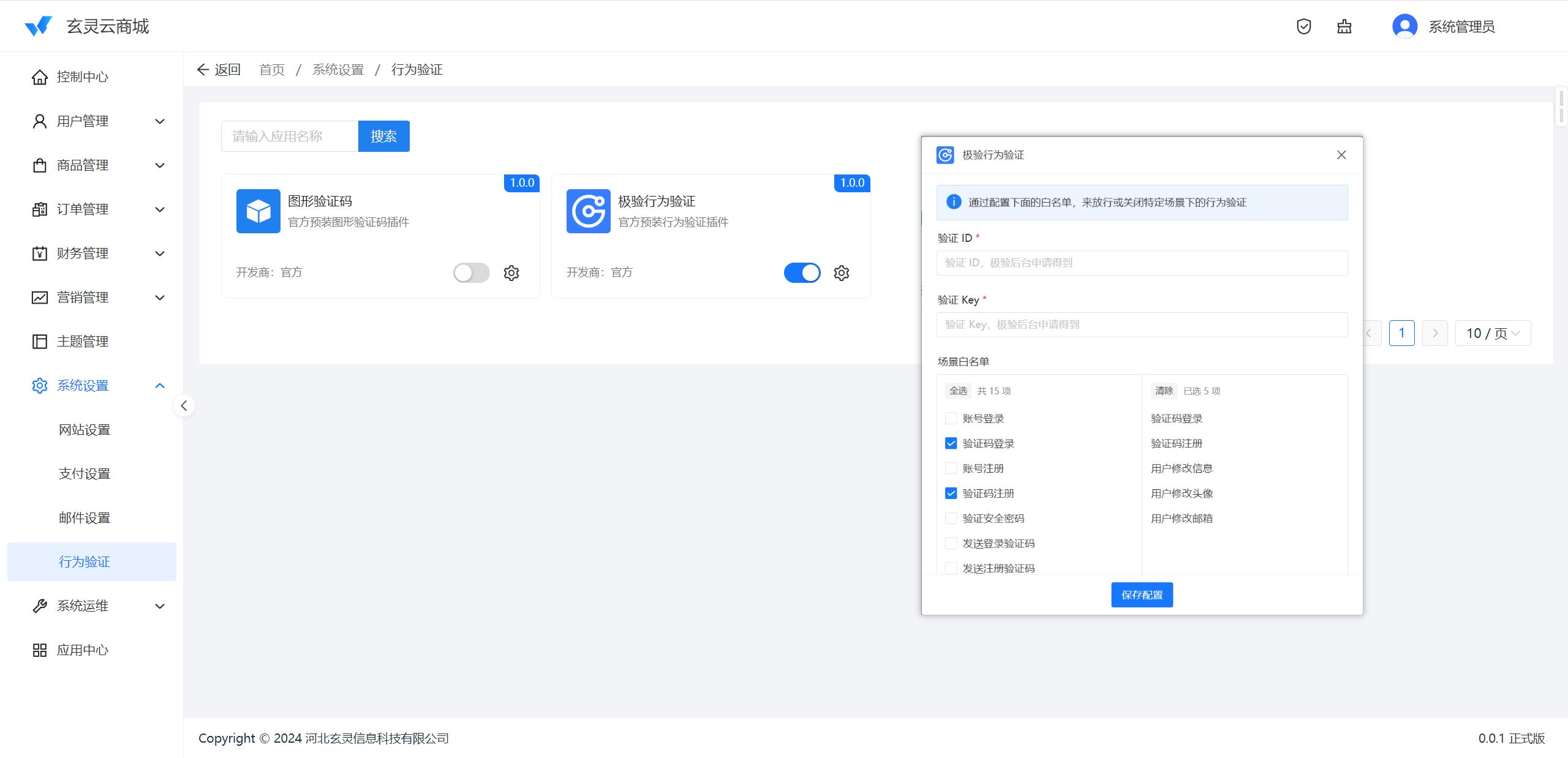Image resolution: width=1568 pixels, height=758 pixels.
Task: Click the sidebar collapse arrow button
Action: coord(184,405)
